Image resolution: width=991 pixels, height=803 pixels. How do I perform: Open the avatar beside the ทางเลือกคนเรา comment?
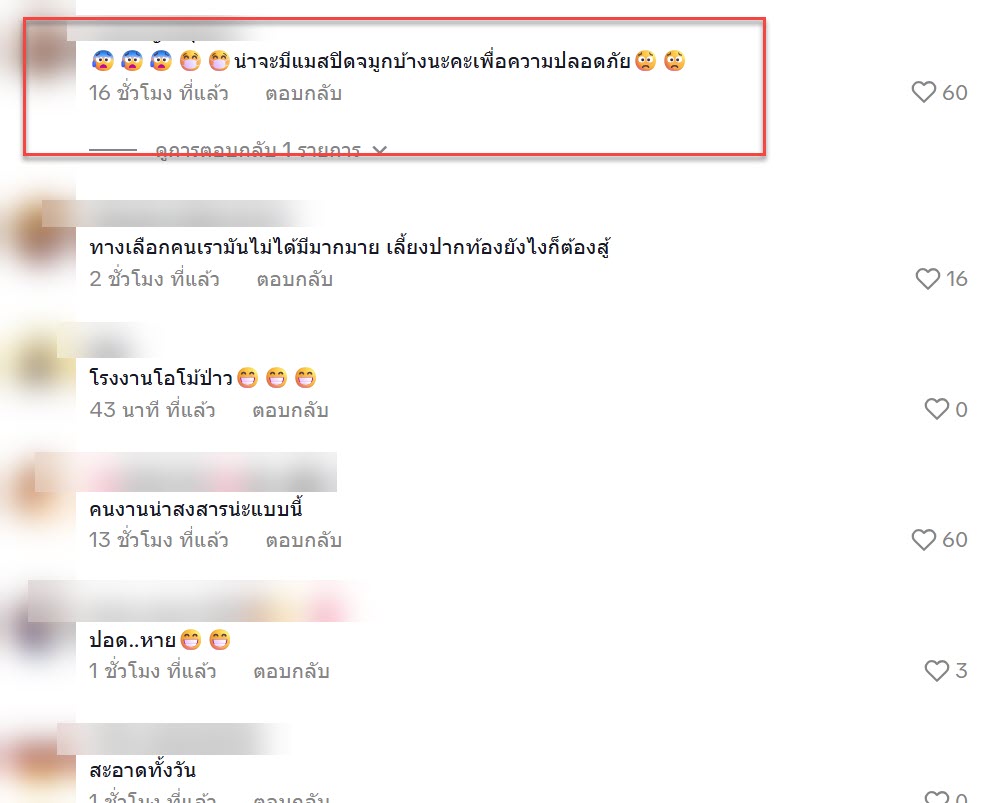pyautogui.click(x=38, y=239)
